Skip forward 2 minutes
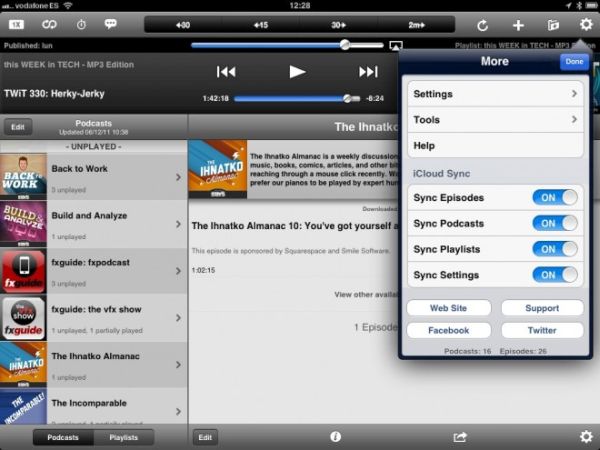Viewport: 600px width, 450px height. [x=416, y=25]
